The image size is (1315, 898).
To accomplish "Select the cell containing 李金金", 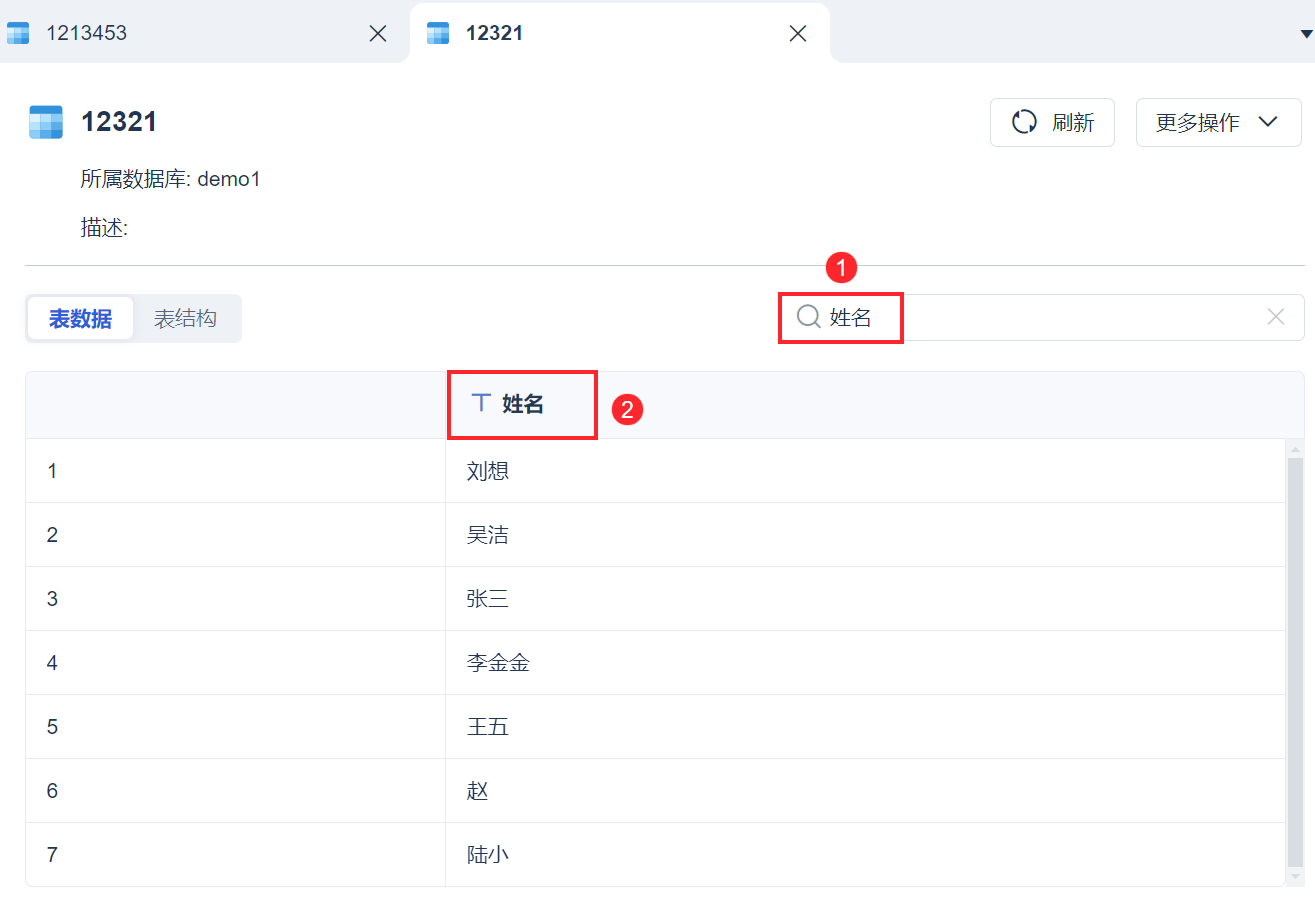I will point(498,663).
